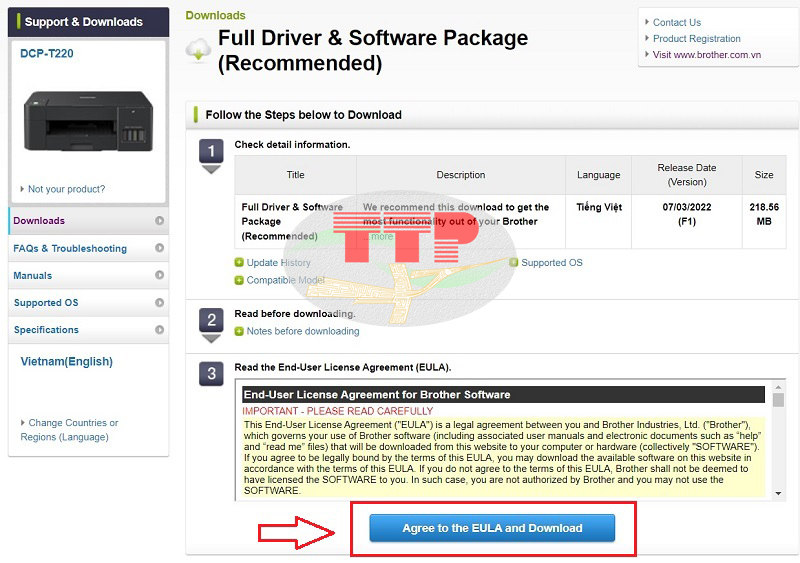Viewport: 800px width, 563px height.
Task: Click Change Countries or Regions (Language)
Action: [x=69, y=430]
